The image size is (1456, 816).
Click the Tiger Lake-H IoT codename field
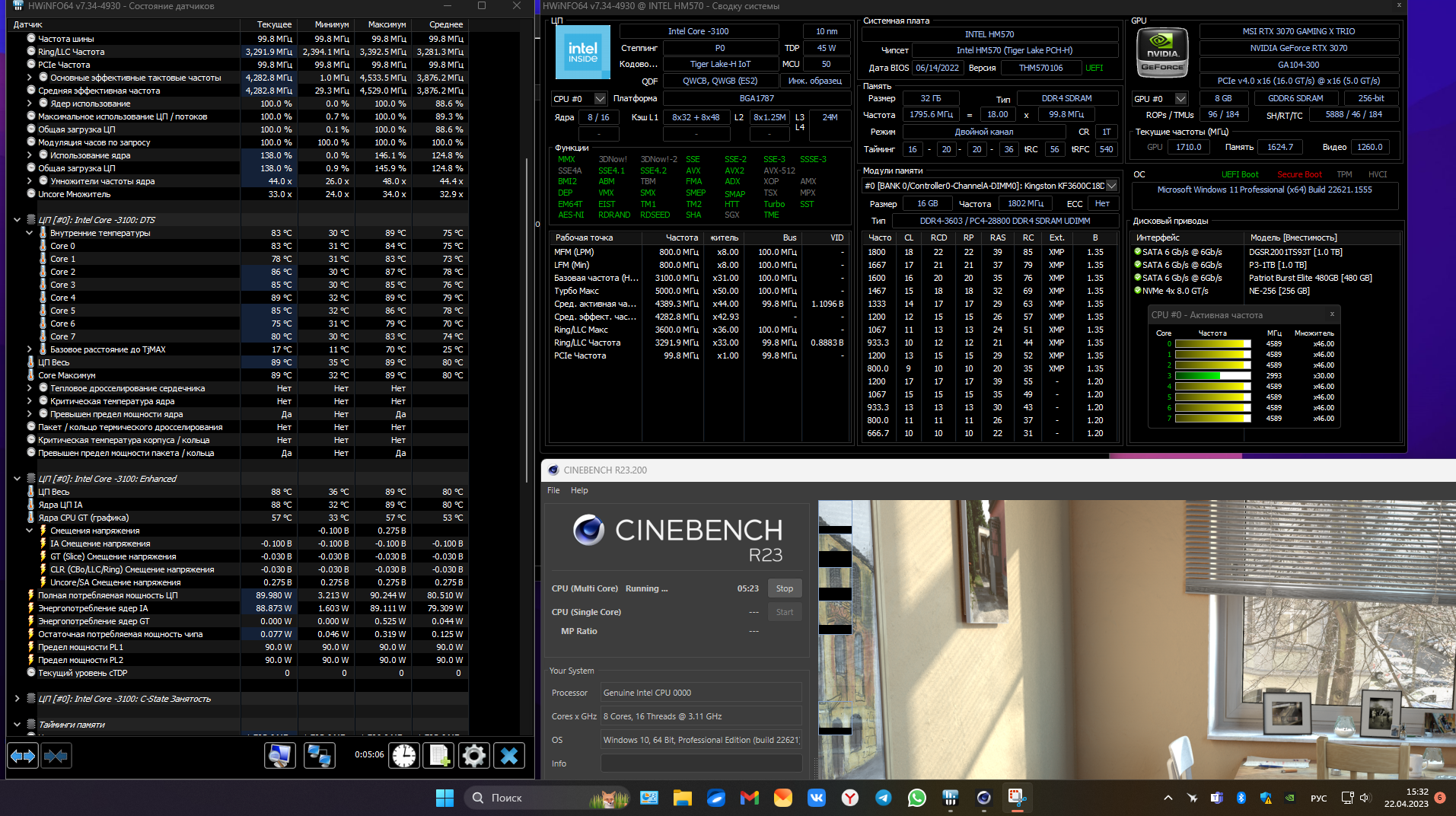(x=720, y=64)
